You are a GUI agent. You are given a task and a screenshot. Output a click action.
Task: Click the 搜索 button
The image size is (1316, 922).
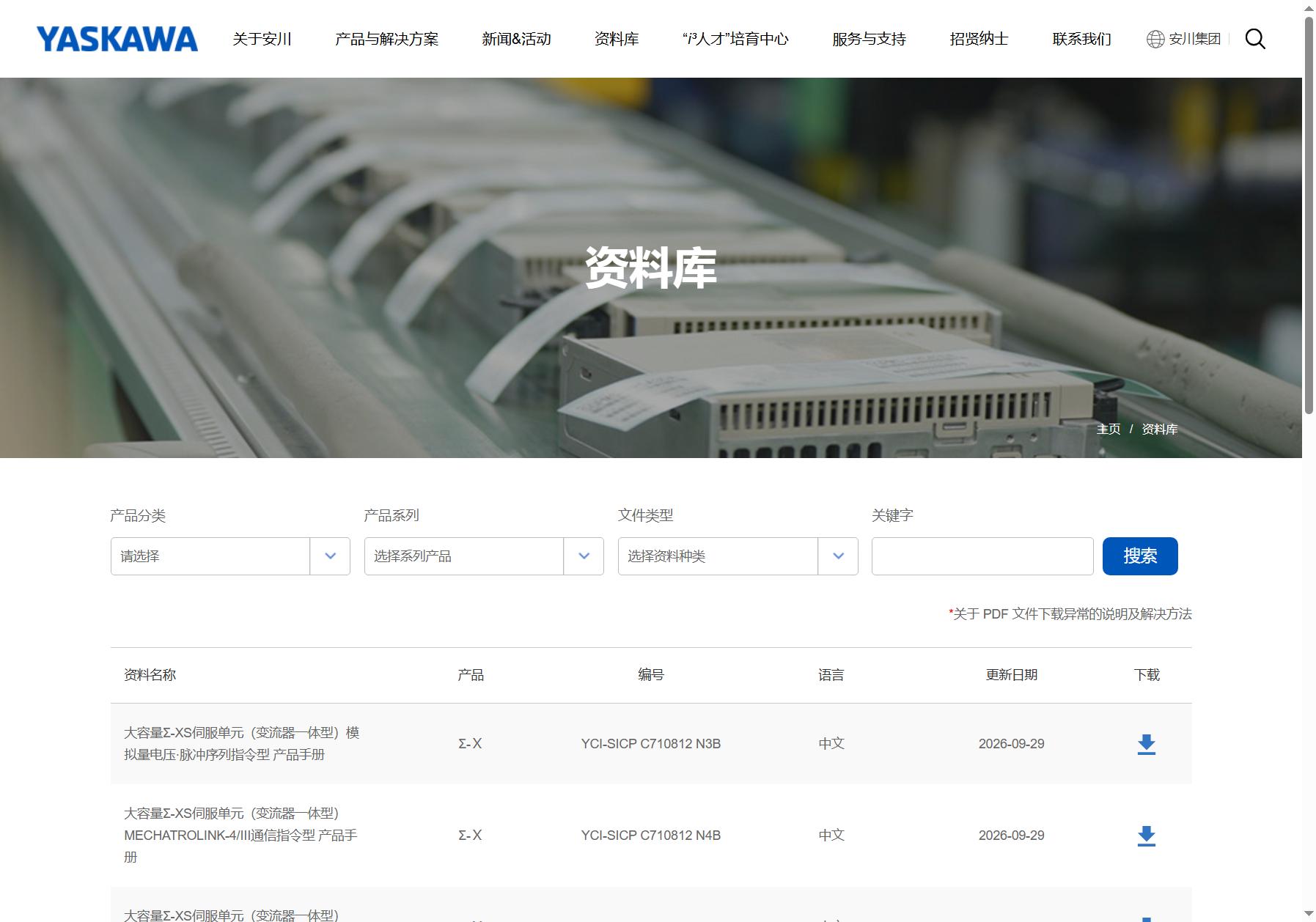coord(1140,556)
